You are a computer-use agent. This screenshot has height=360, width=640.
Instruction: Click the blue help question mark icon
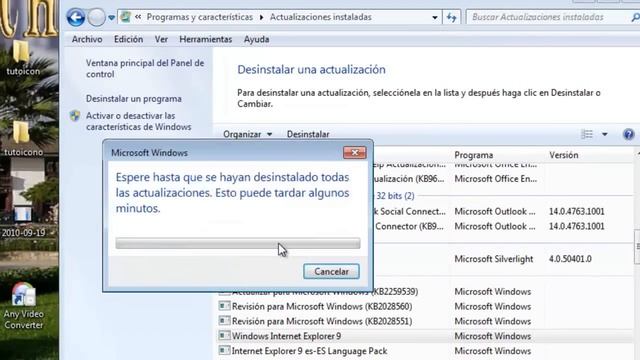tap(629, 134)
